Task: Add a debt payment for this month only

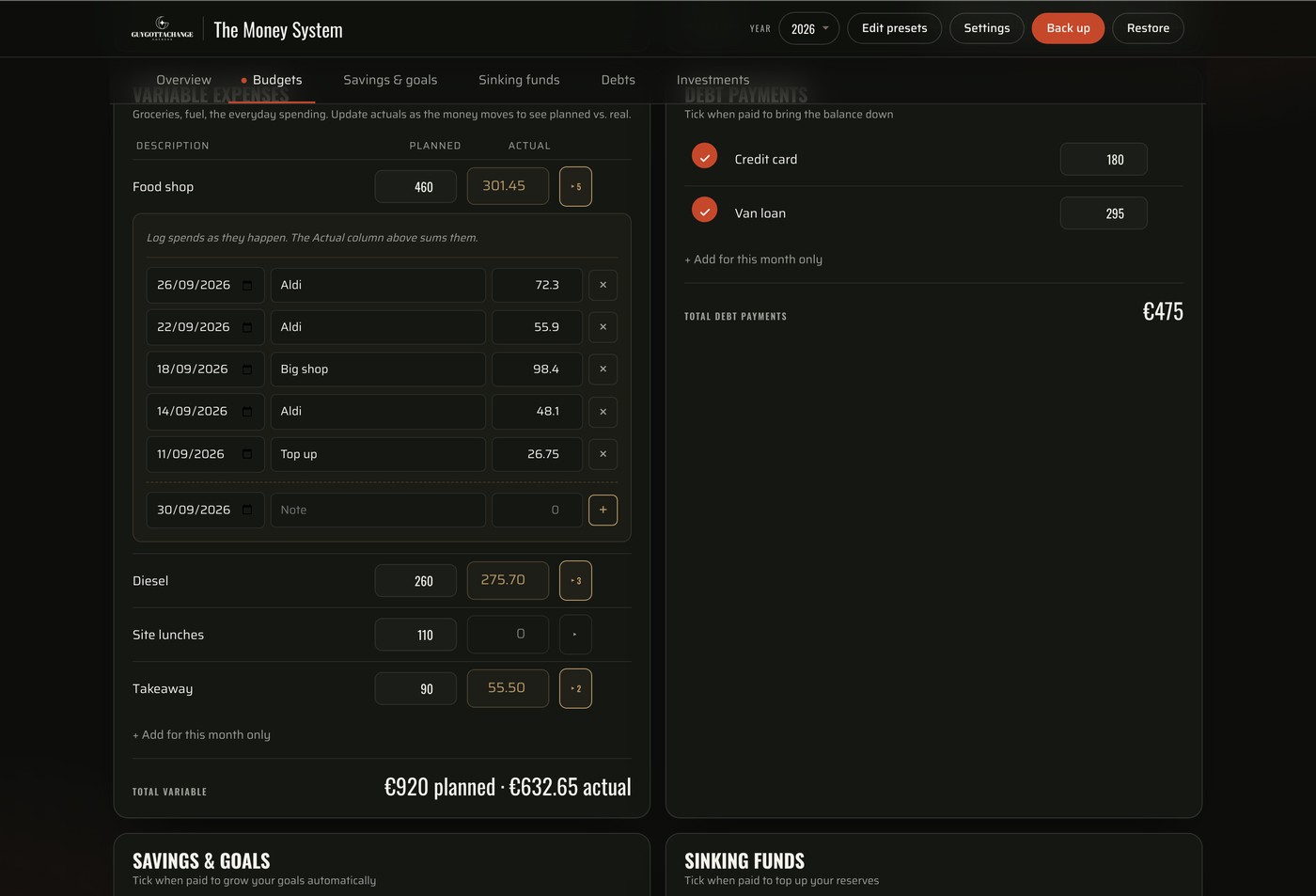Action: pyautogui.click(x=753, y=259)
